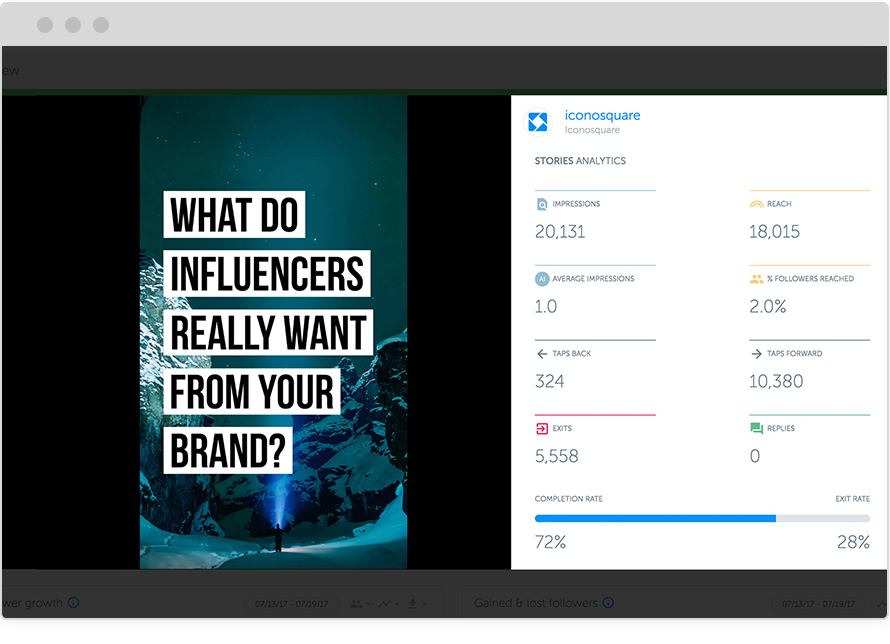Screen dimensions: 890x644
Task: Click the Exits door icon
Action: [x=542, y=428]
